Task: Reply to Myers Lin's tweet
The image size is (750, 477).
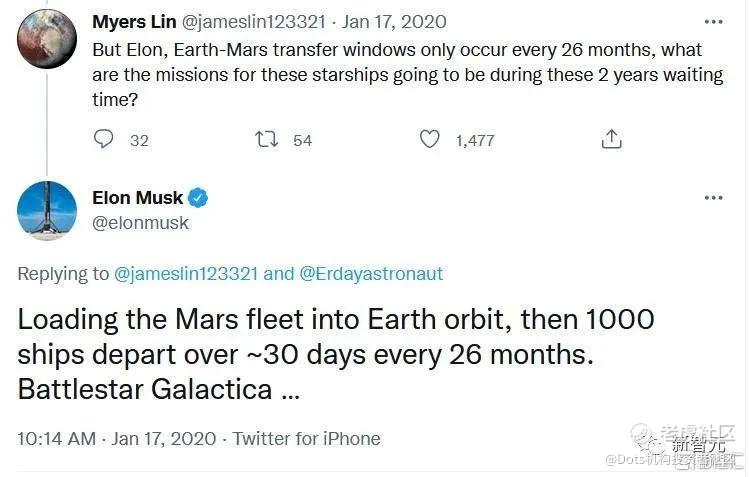Action: click(x=104, y=140)
